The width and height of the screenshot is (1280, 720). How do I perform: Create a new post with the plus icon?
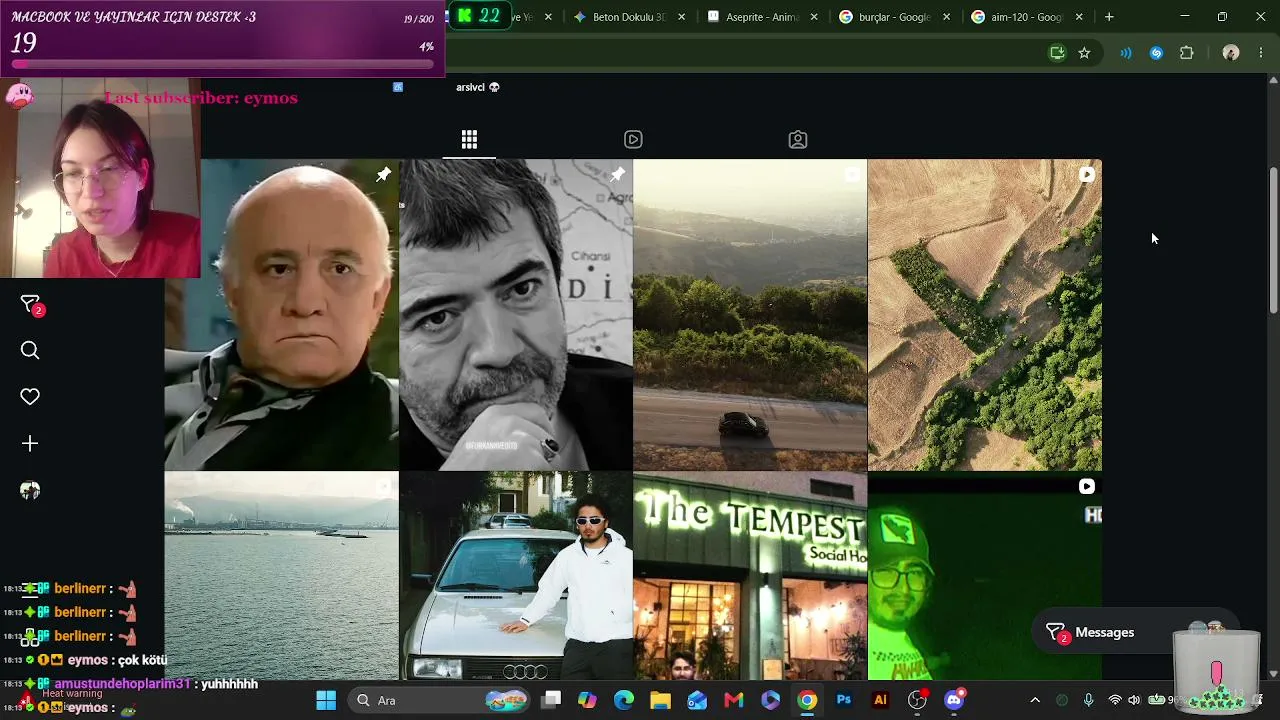30,443
